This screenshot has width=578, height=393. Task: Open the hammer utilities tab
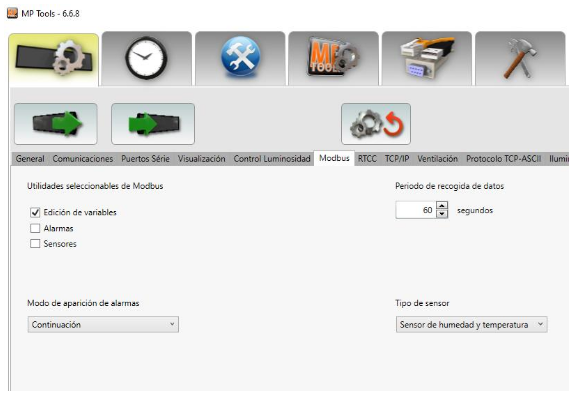point(520,59)
